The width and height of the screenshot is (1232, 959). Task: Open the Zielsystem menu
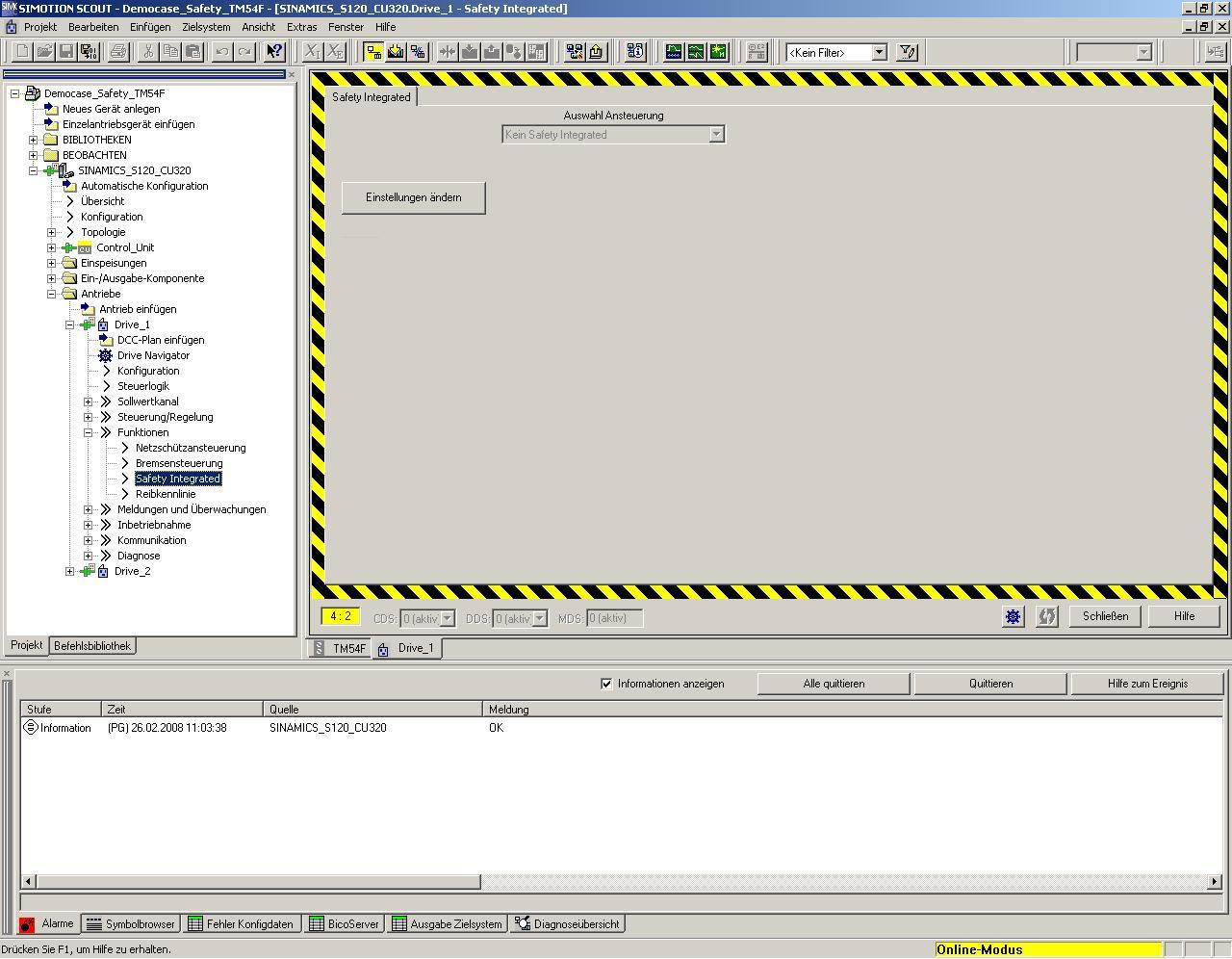(206, 27)
